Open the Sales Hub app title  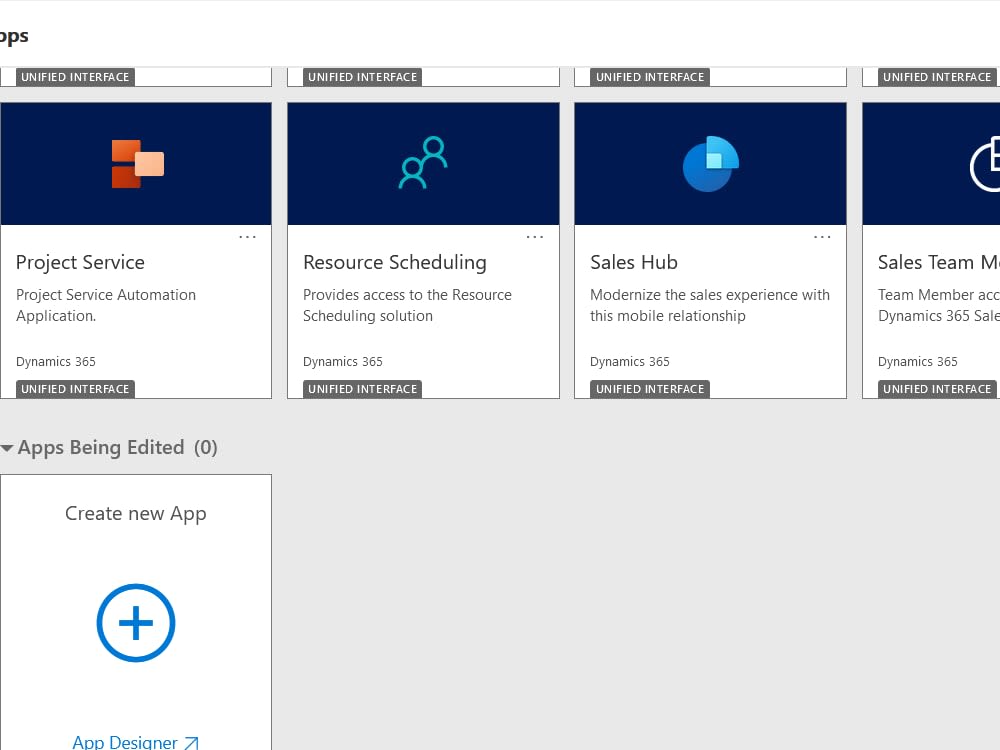point(634,262)
